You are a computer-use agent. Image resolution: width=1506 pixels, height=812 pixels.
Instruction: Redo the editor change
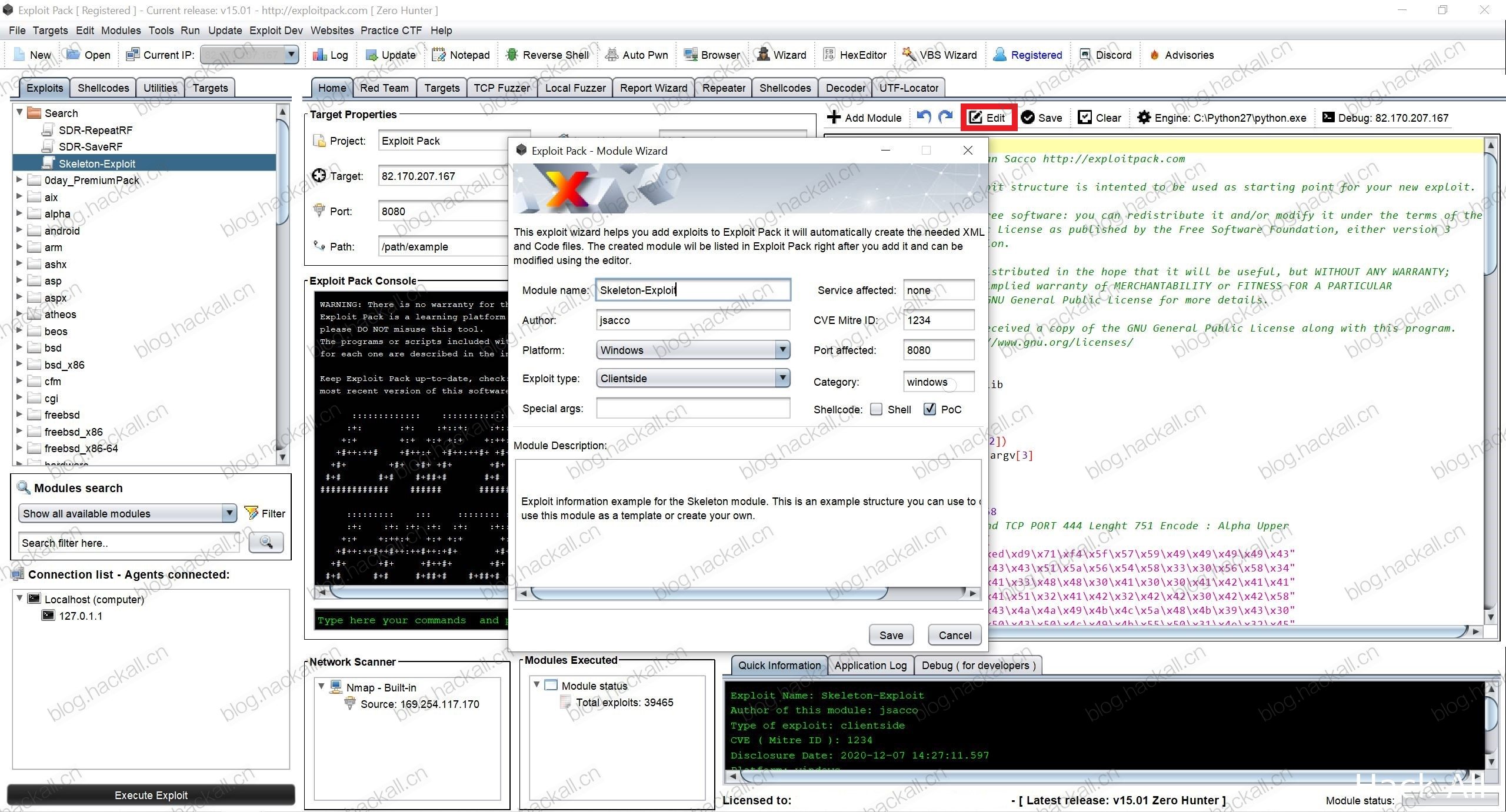coord(945,117)
